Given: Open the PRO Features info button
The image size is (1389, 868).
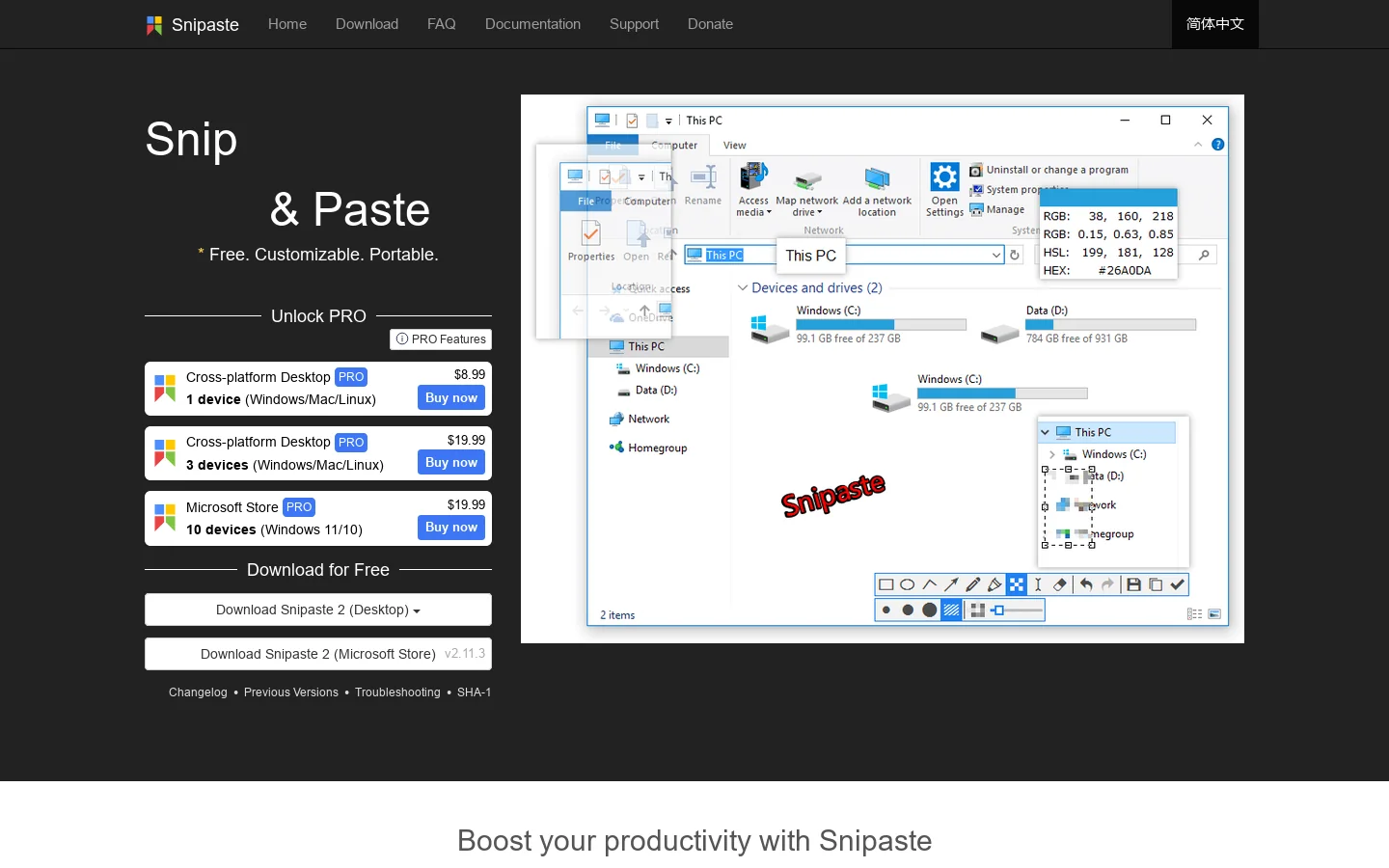Looking at the screenshot, I should 441,339.
